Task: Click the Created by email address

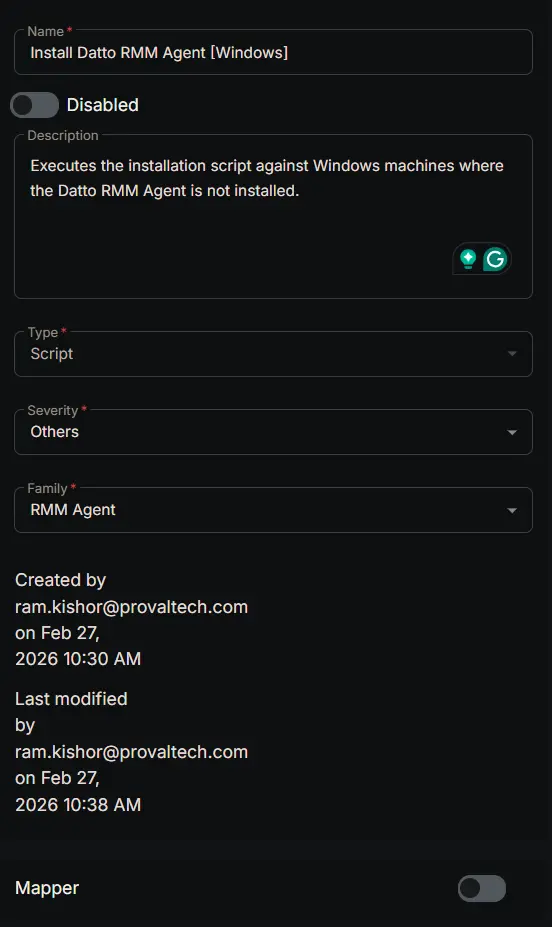Action: point(131,607)
